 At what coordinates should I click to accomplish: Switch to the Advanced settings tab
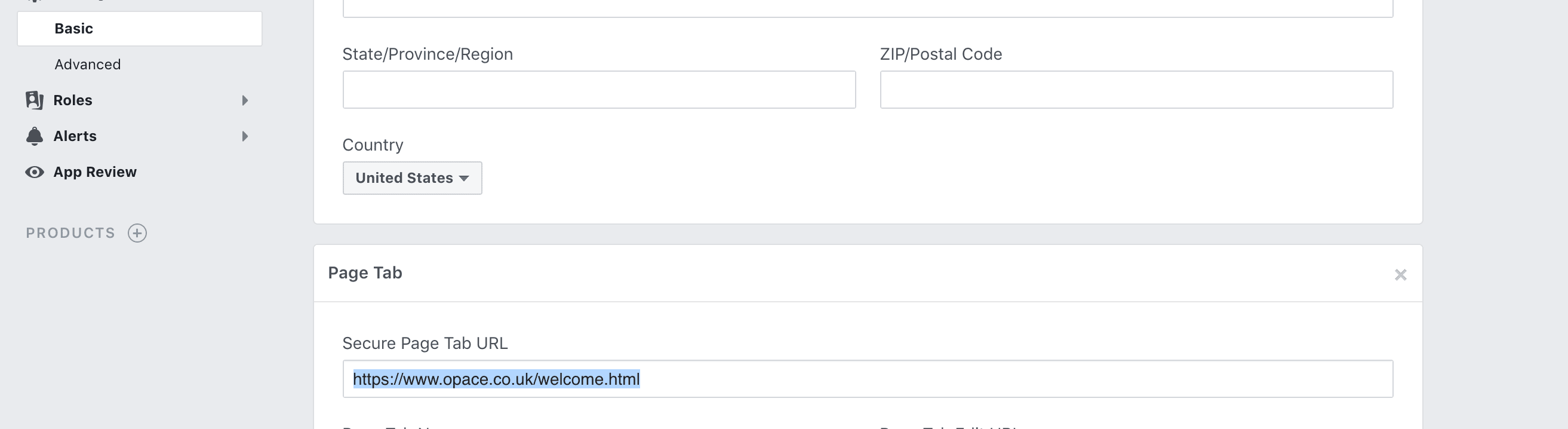point(88,64)
